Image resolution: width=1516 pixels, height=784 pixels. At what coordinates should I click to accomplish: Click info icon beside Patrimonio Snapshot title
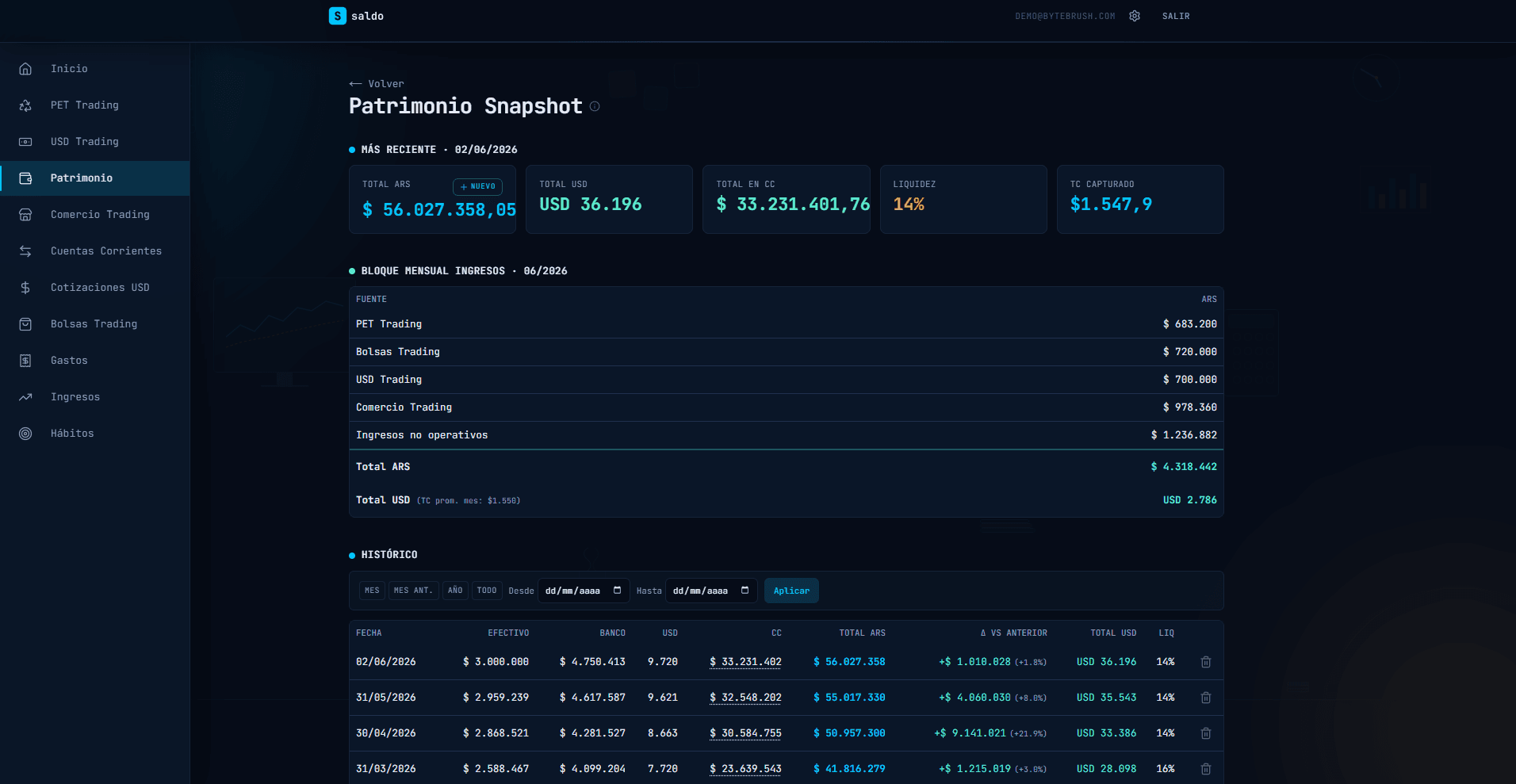point(595,106)
